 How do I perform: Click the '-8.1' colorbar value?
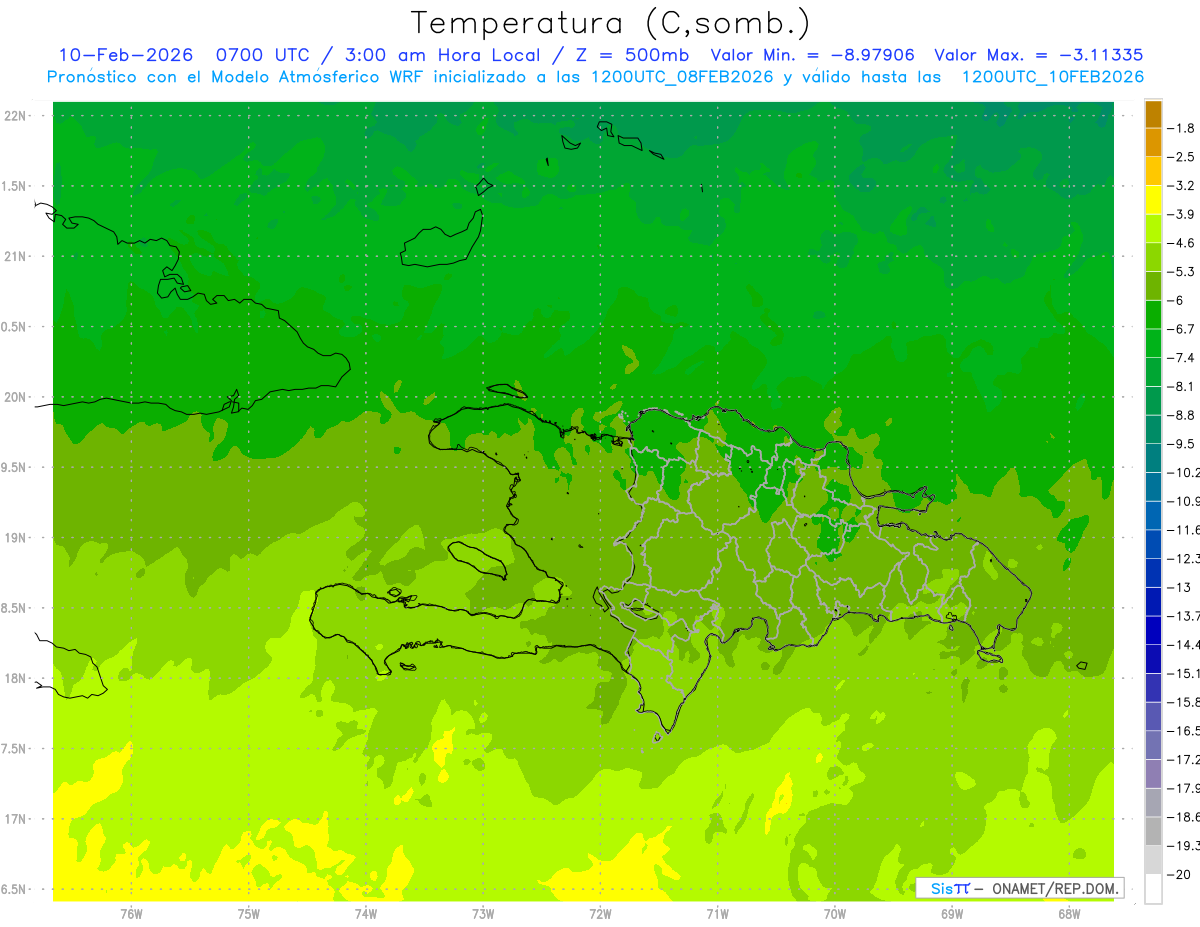pyautogui.click(x=1183, y=386)
